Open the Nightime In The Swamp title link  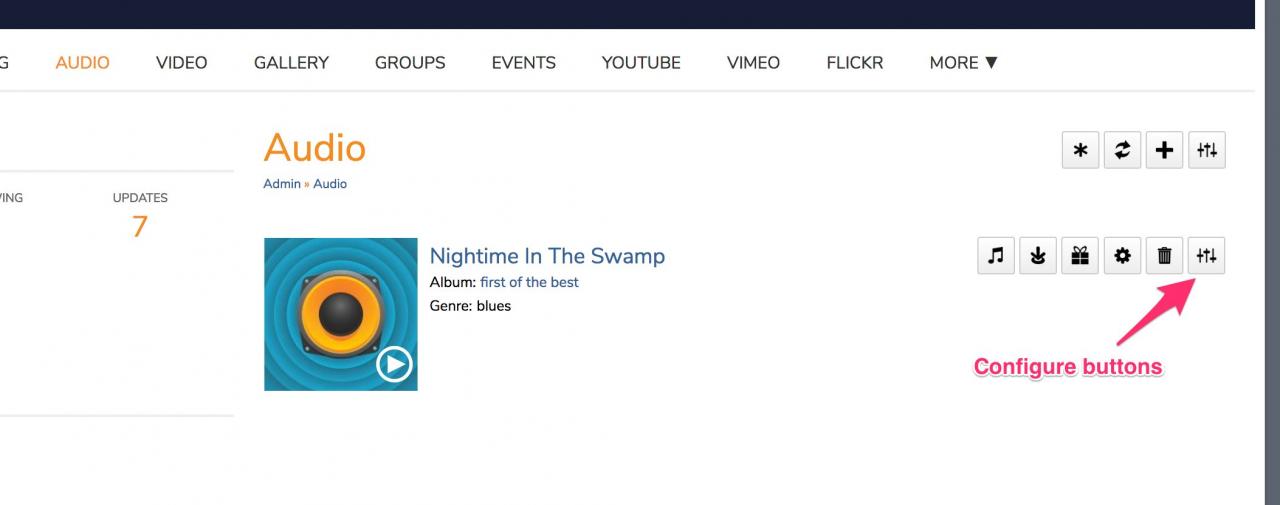pyautogui.click(x=547, y=256)
